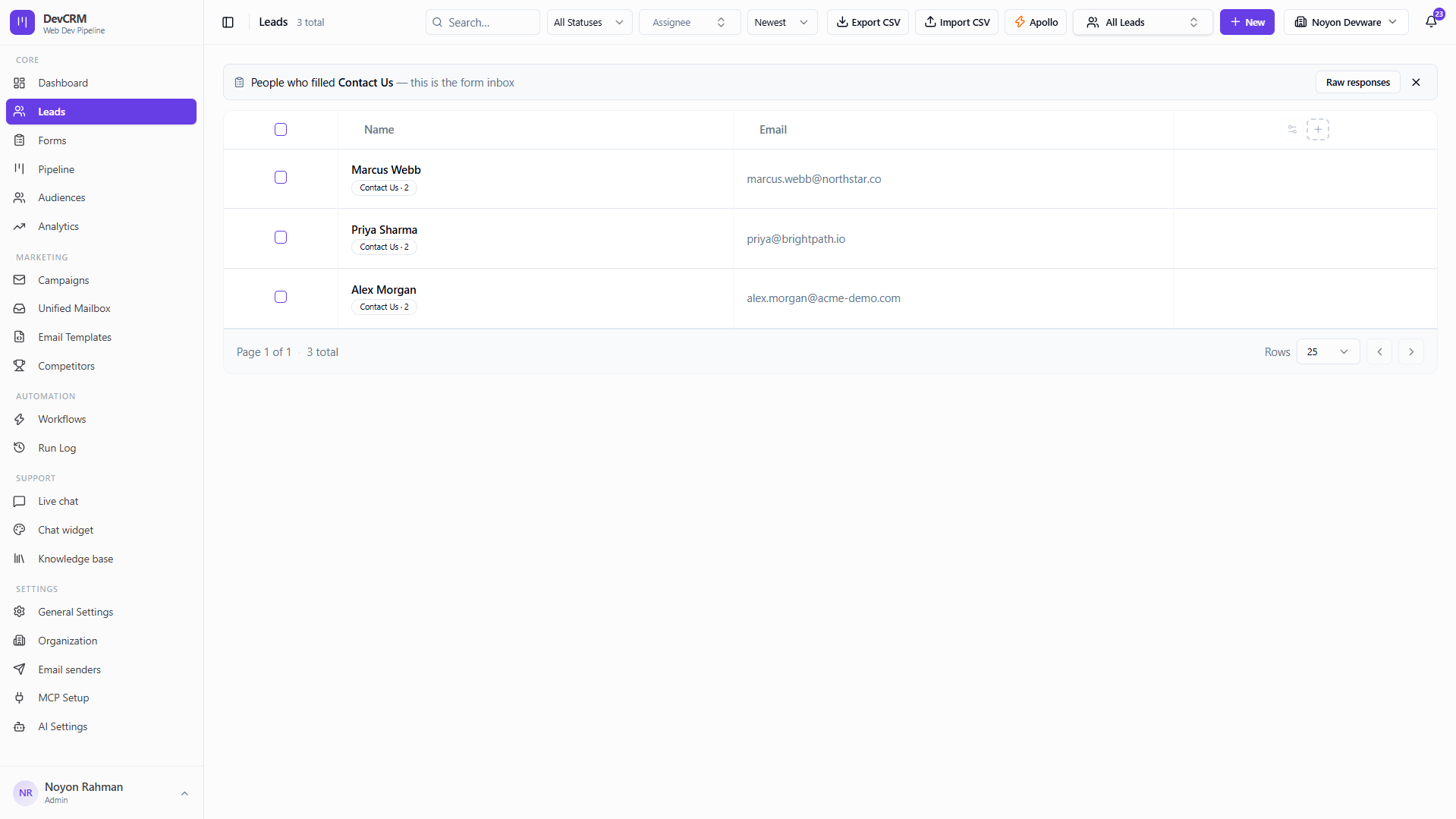Go to the previous page arrow
Image resolution: width=1456 pixels, height=819 pixels.
pos(1379,352)
